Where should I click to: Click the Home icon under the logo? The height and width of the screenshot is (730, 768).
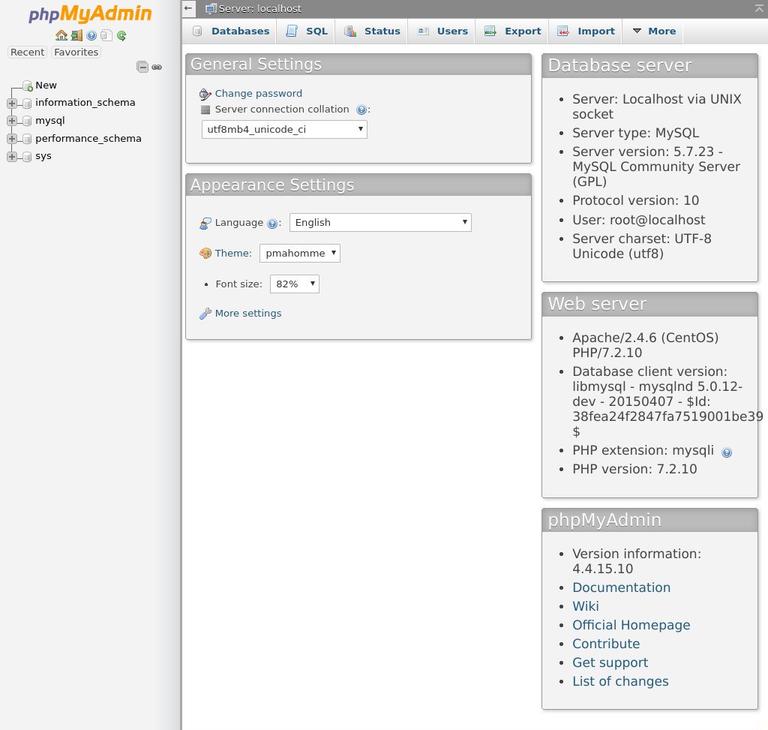coord(61,35)
